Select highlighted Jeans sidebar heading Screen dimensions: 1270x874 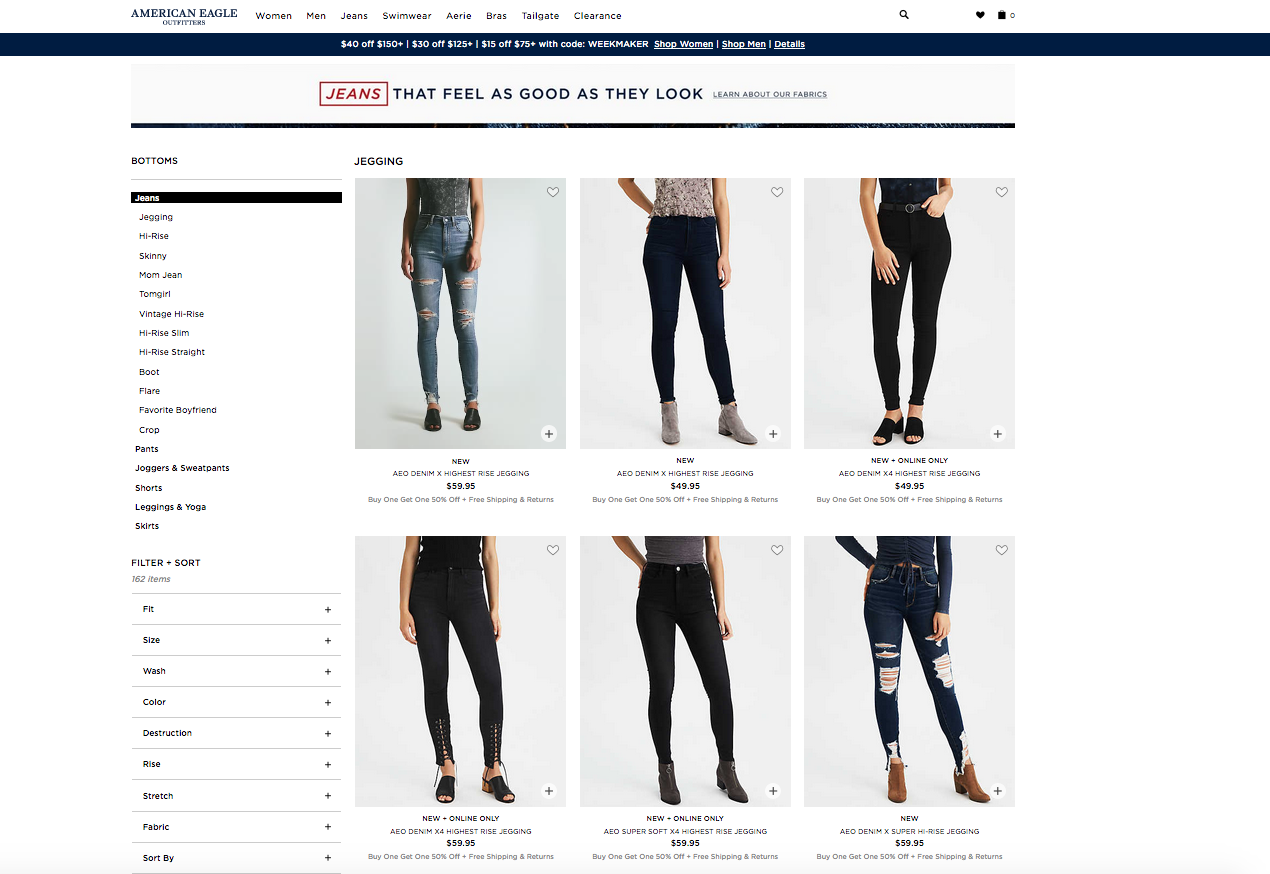236,198
